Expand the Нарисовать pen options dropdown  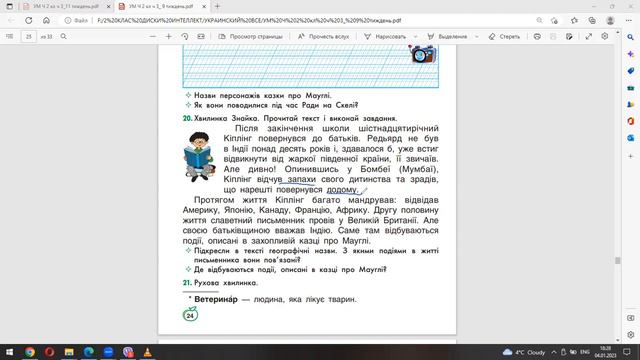[416, 36]
